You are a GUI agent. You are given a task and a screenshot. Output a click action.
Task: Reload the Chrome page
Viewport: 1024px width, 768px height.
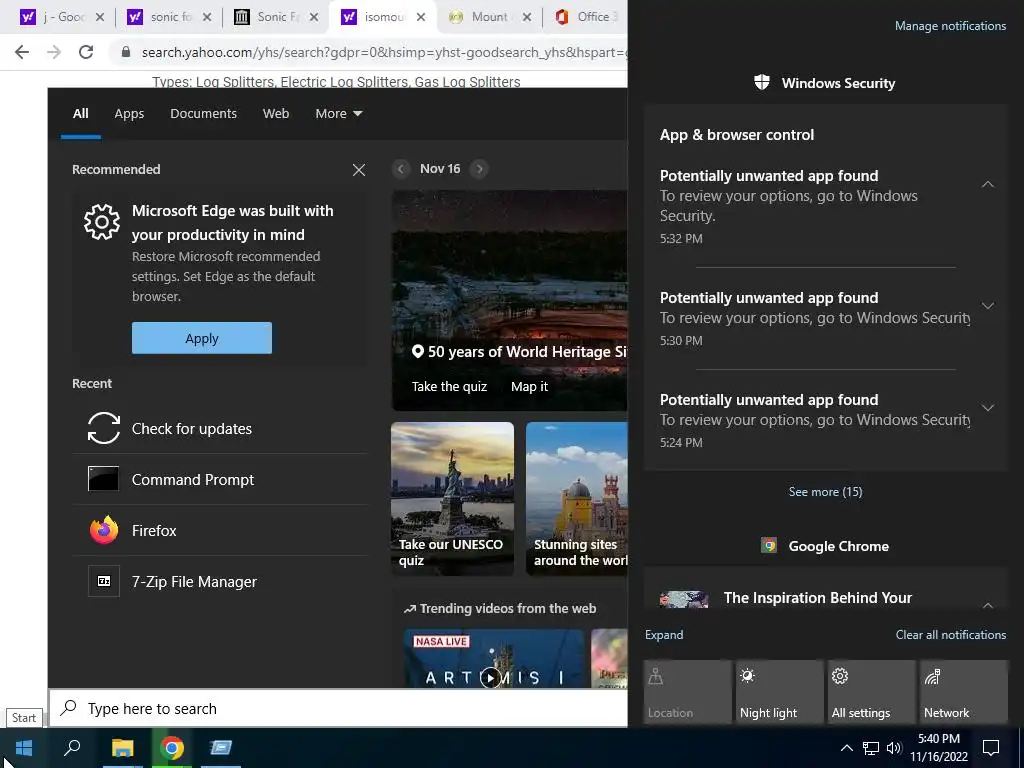tap(86, 52)
